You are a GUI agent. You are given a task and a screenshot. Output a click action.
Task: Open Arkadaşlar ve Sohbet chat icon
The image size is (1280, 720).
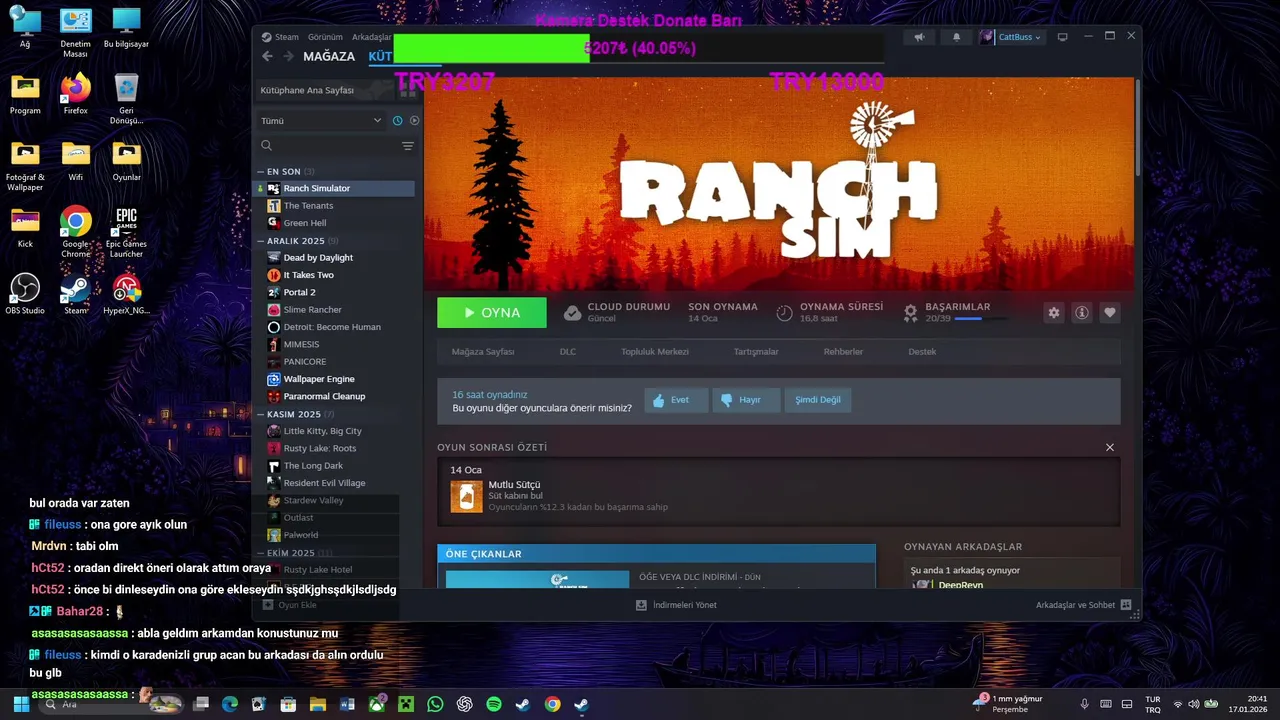pyautogui.click(x=1126, y=605)
